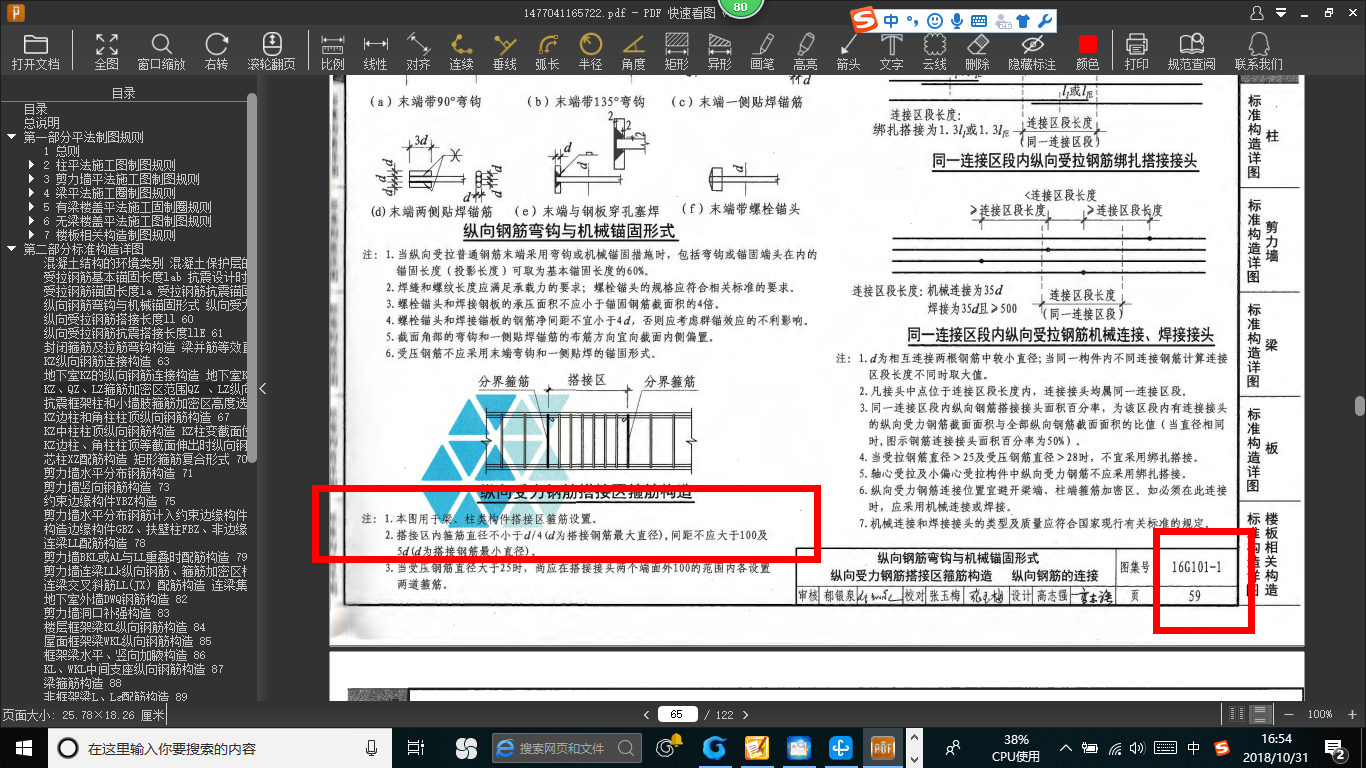Open Windows Start menu
The height and width of the screenshot is (768, 1366).
pyautogui.click(x=23, y=747)
